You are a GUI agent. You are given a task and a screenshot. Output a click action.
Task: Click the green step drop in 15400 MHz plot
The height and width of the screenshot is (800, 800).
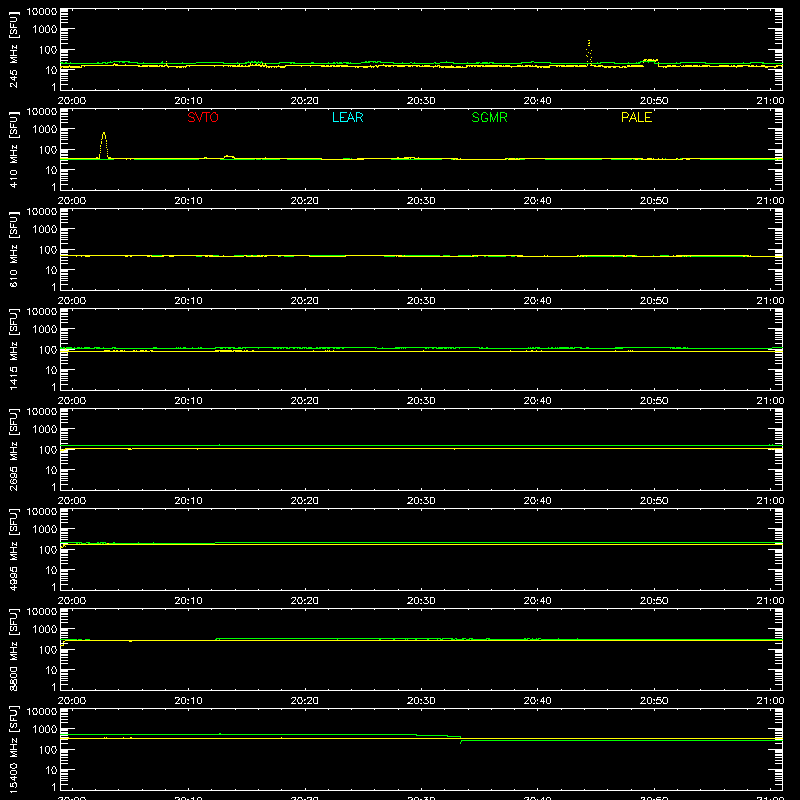pos(461,739)
